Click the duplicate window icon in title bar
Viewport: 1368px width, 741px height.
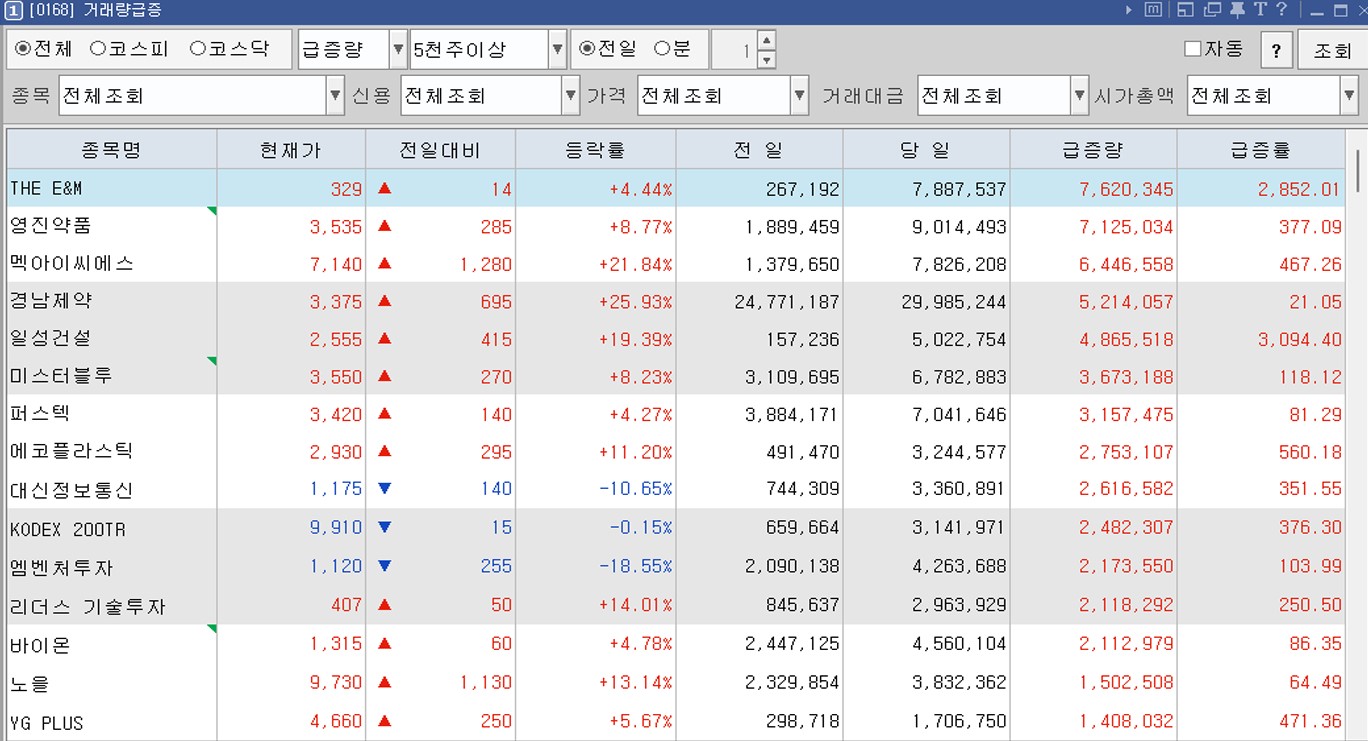1213,10
